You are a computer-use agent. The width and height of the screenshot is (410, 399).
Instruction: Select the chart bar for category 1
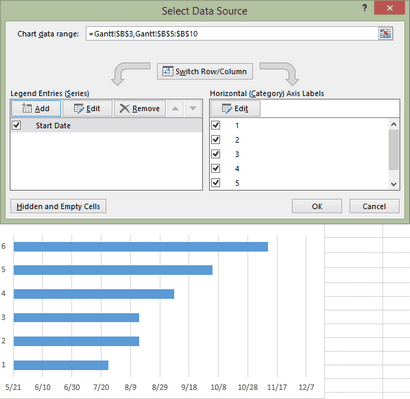(61, 365)
